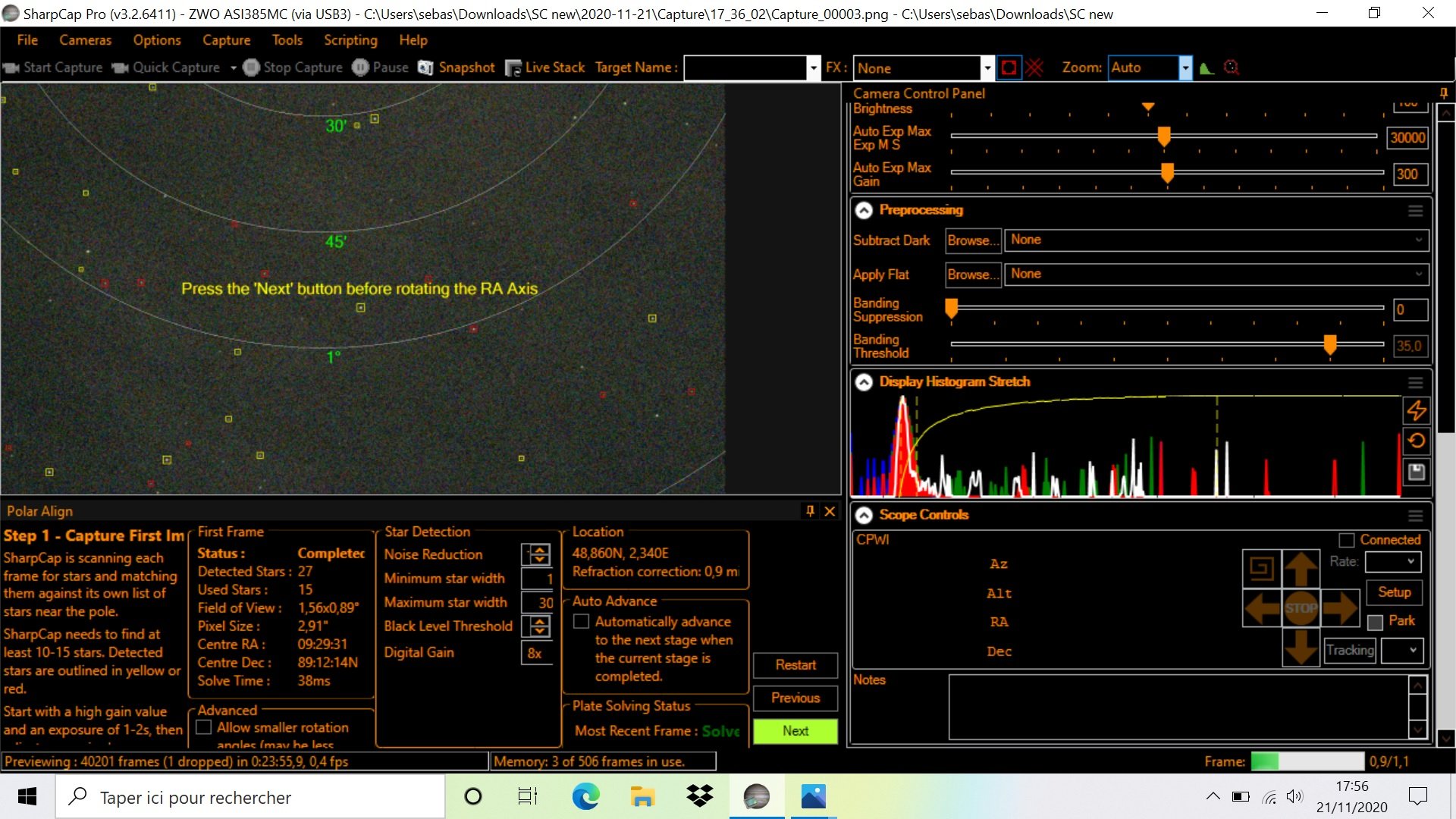This screenshot has width=1456, height=819.
Task: Click the Previous button
Action: click(795, 698)
